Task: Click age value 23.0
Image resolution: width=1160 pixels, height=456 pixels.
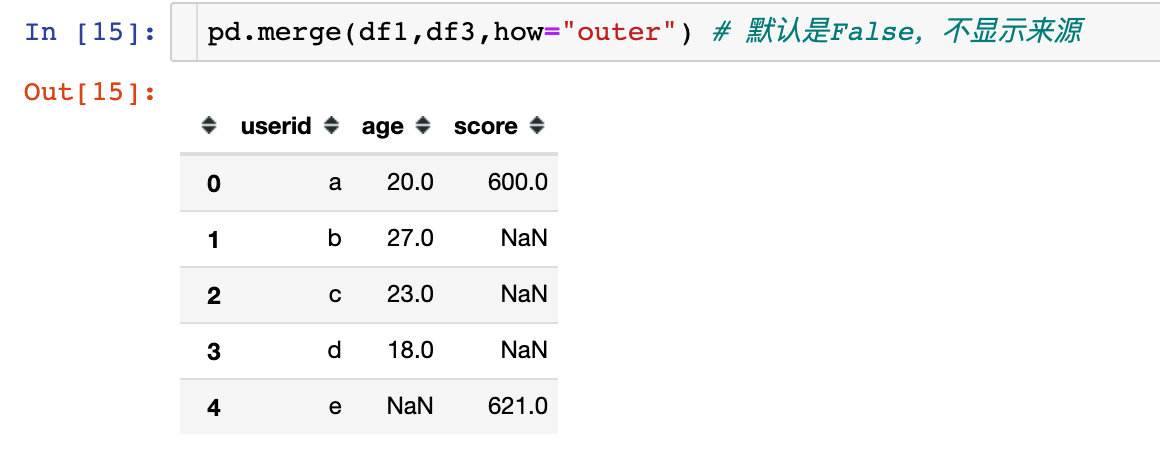Action: [410, 295]
